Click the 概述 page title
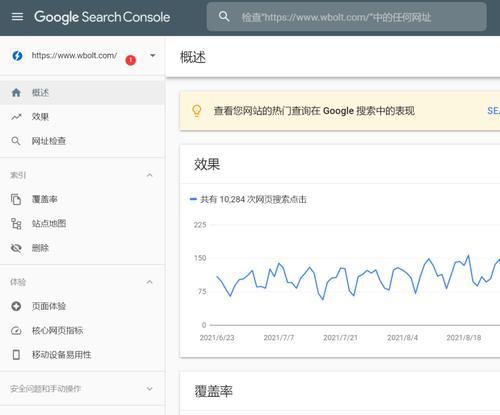The height and width of the screenshot is (415, 500). pyautogui.click(x=193, y=57)
